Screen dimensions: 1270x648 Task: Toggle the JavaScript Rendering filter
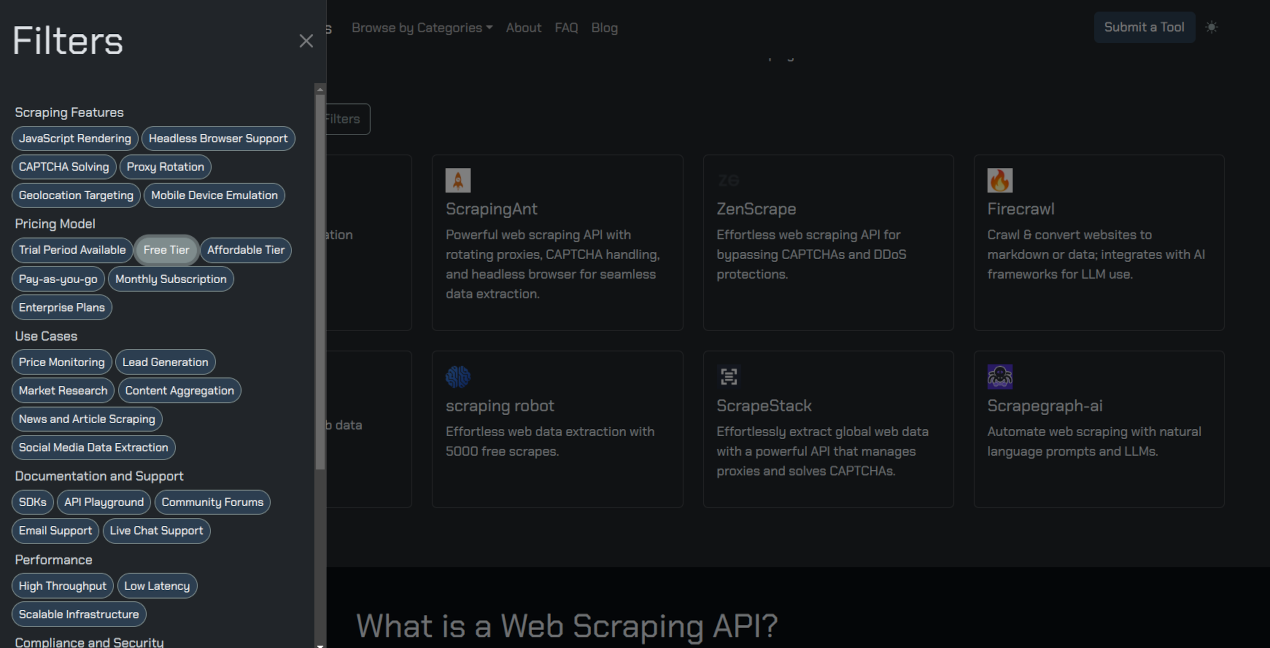75,139
